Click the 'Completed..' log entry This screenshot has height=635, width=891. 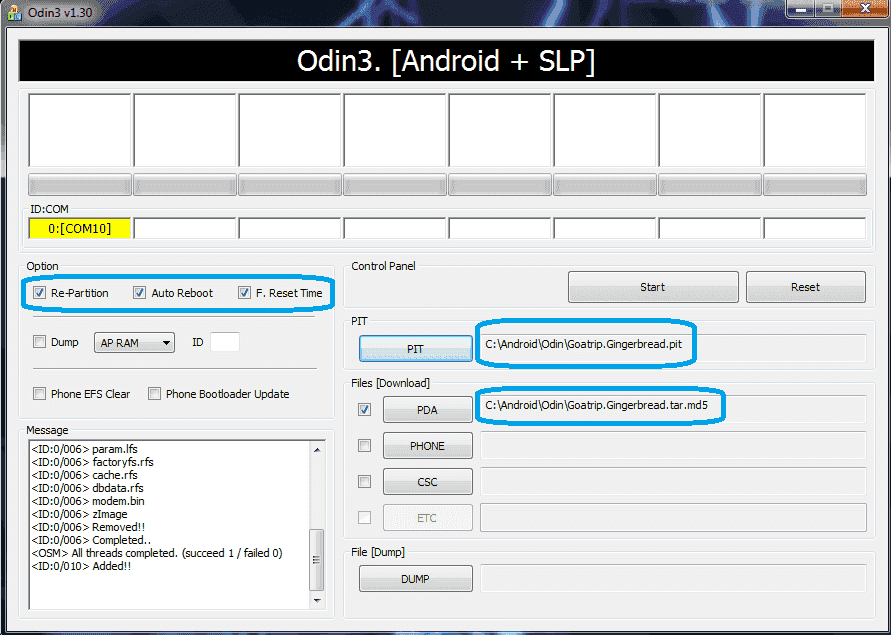[91, 540]
